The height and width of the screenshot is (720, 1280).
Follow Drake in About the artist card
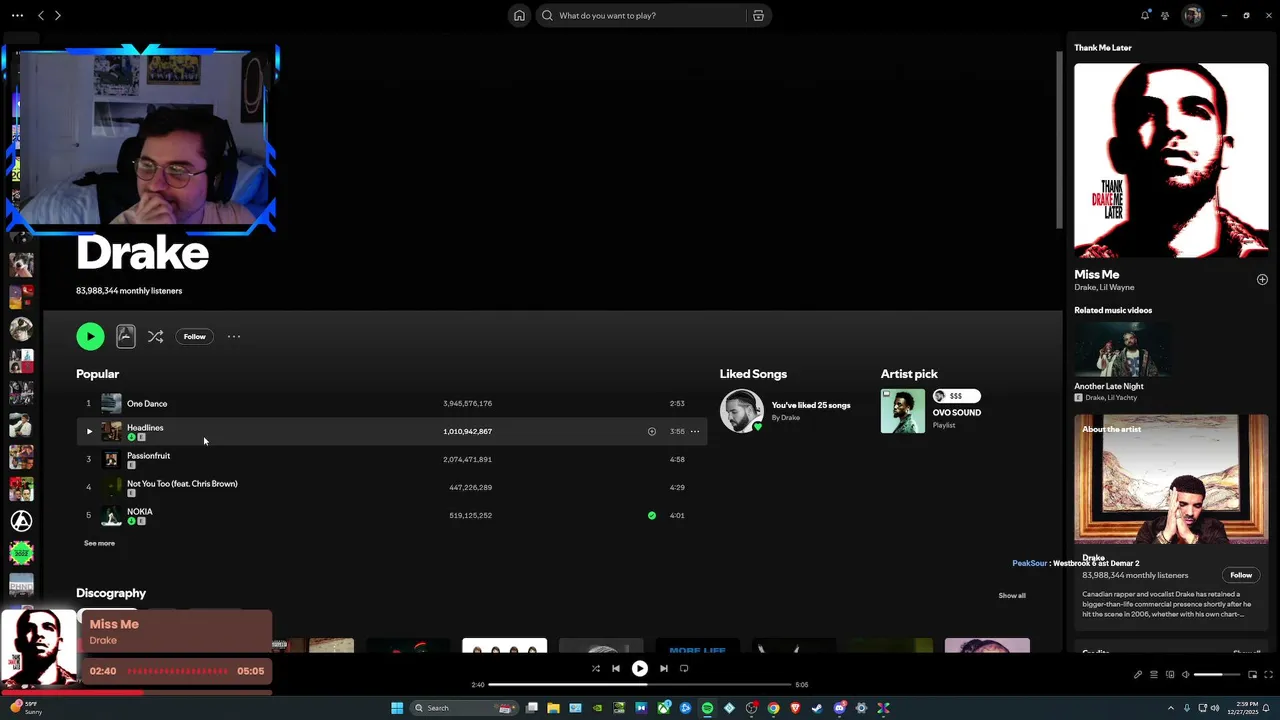coord(1241,575)
